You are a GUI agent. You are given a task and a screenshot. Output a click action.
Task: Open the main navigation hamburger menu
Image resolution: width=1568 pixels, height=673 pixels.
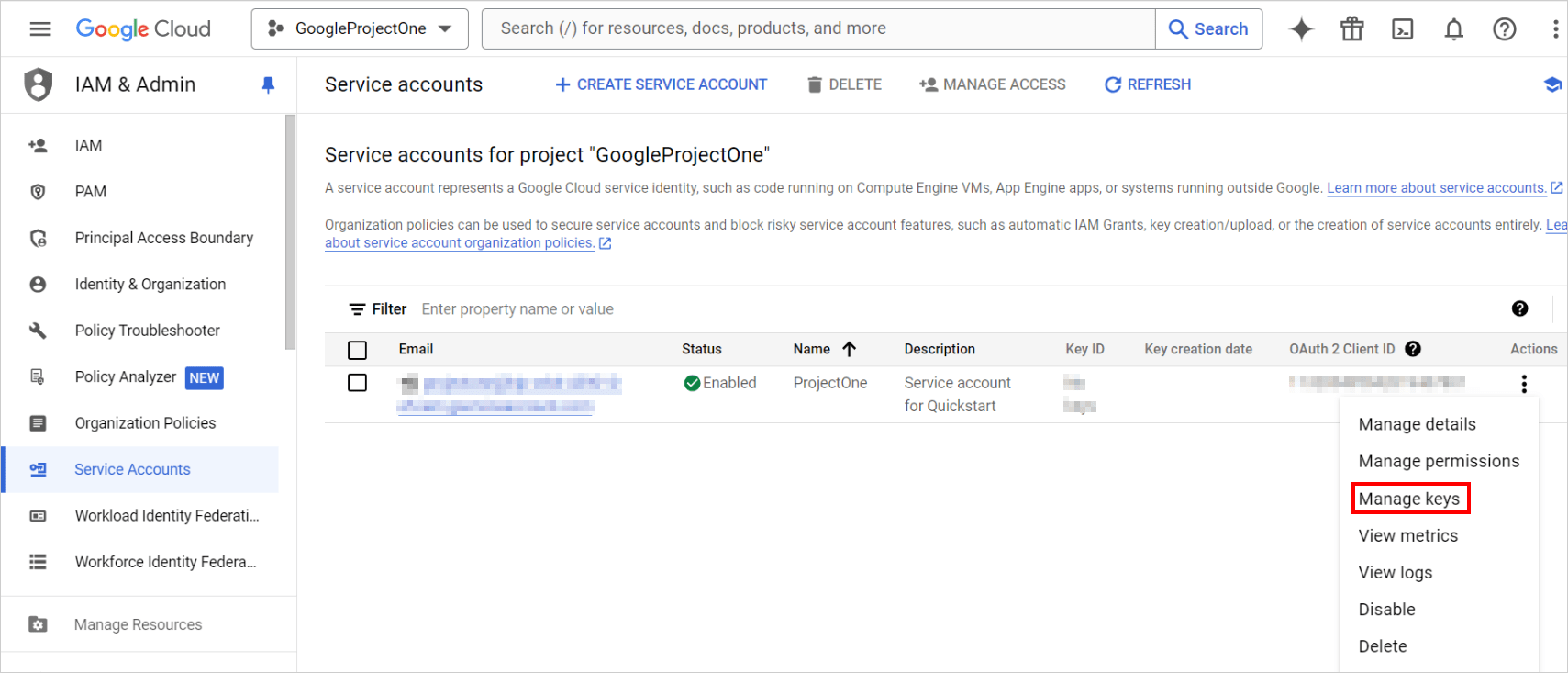pyautogui.click(x=40, y=28)
